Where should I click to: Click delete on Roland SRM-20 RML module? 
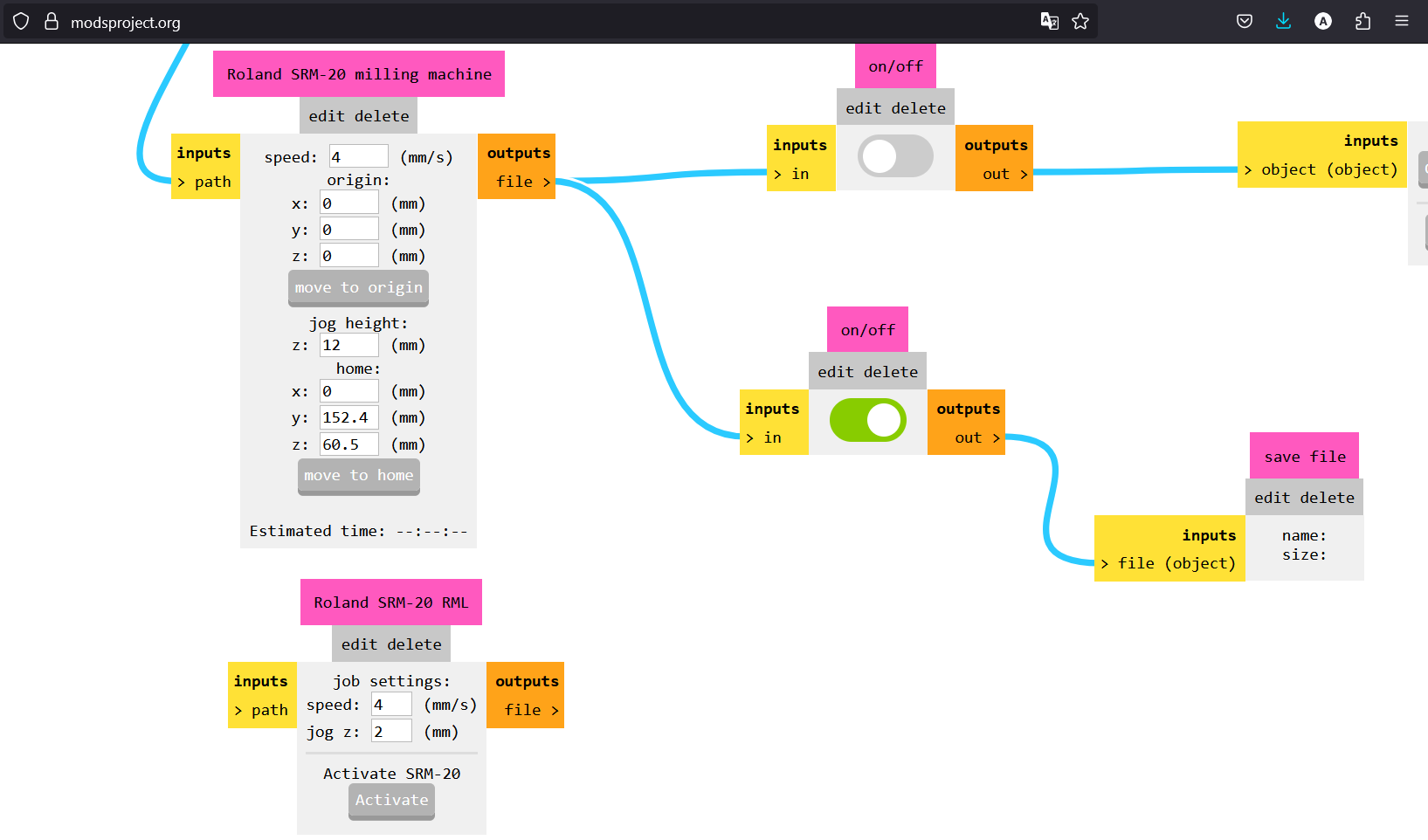[415, 644]
